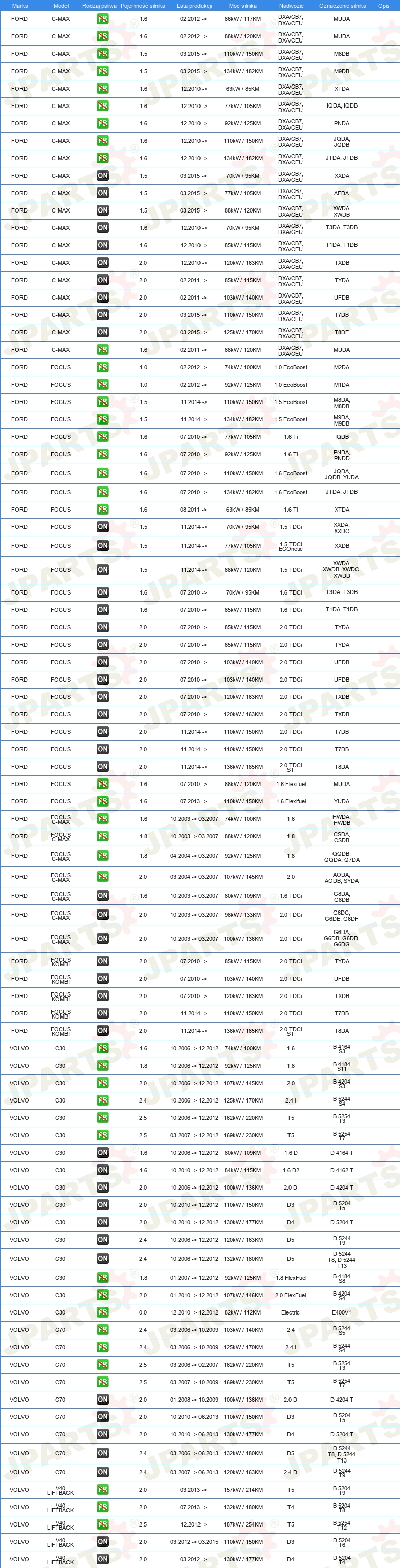Viewport: 400px width, 1568px height.
Task: Click the PB fuel icon in the C30 Electric row
Action: click(x=103, y=1313)
